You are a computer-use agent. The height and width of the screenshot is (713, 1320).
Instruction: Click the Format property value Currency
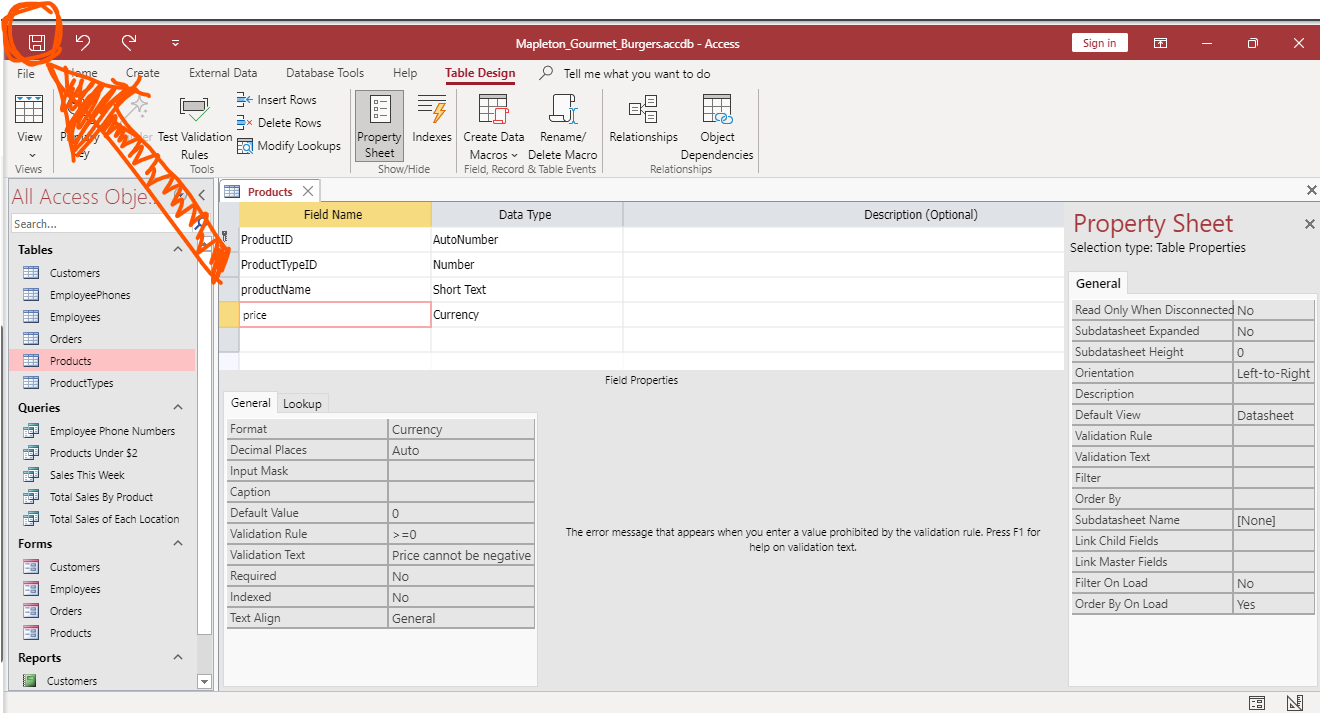pyautogui.click(x=461, y=429)
